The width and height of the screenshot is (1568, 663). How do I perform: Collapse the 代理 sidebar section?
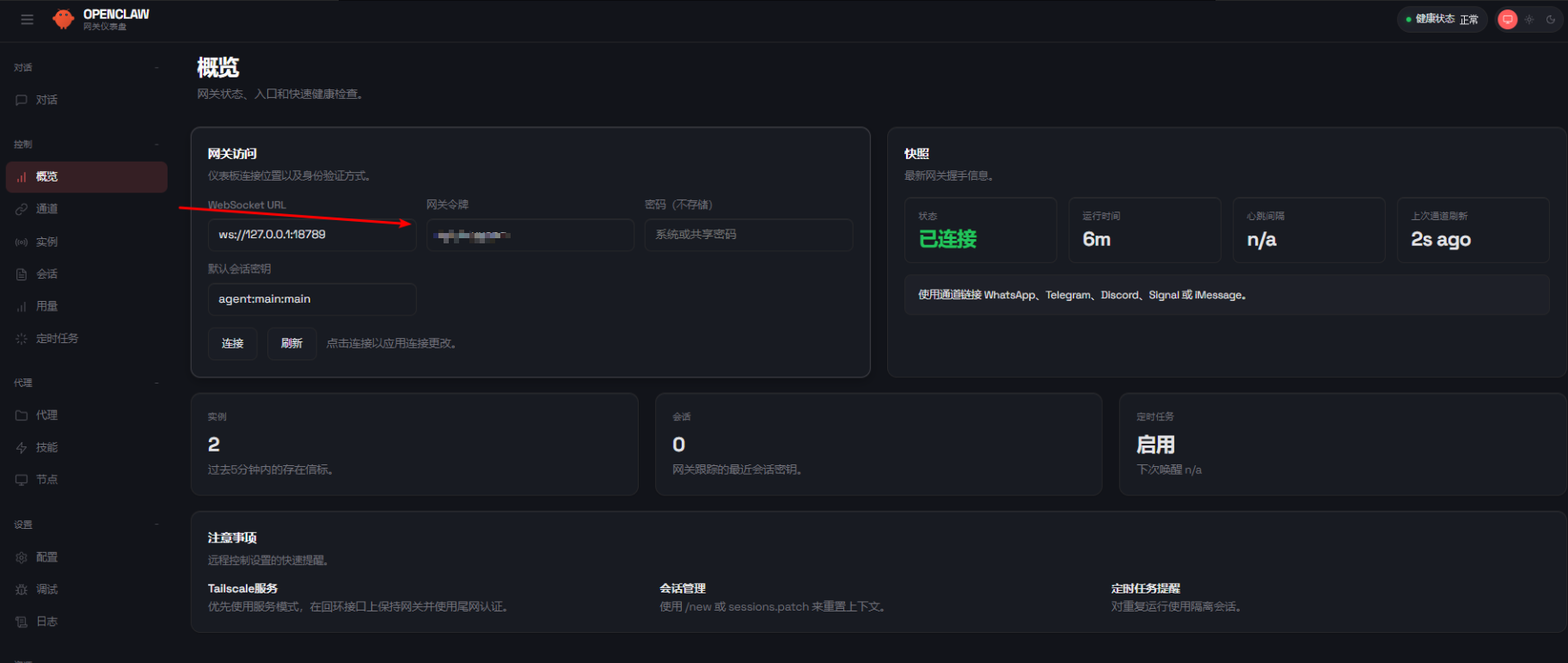click(x=156, y=383)
